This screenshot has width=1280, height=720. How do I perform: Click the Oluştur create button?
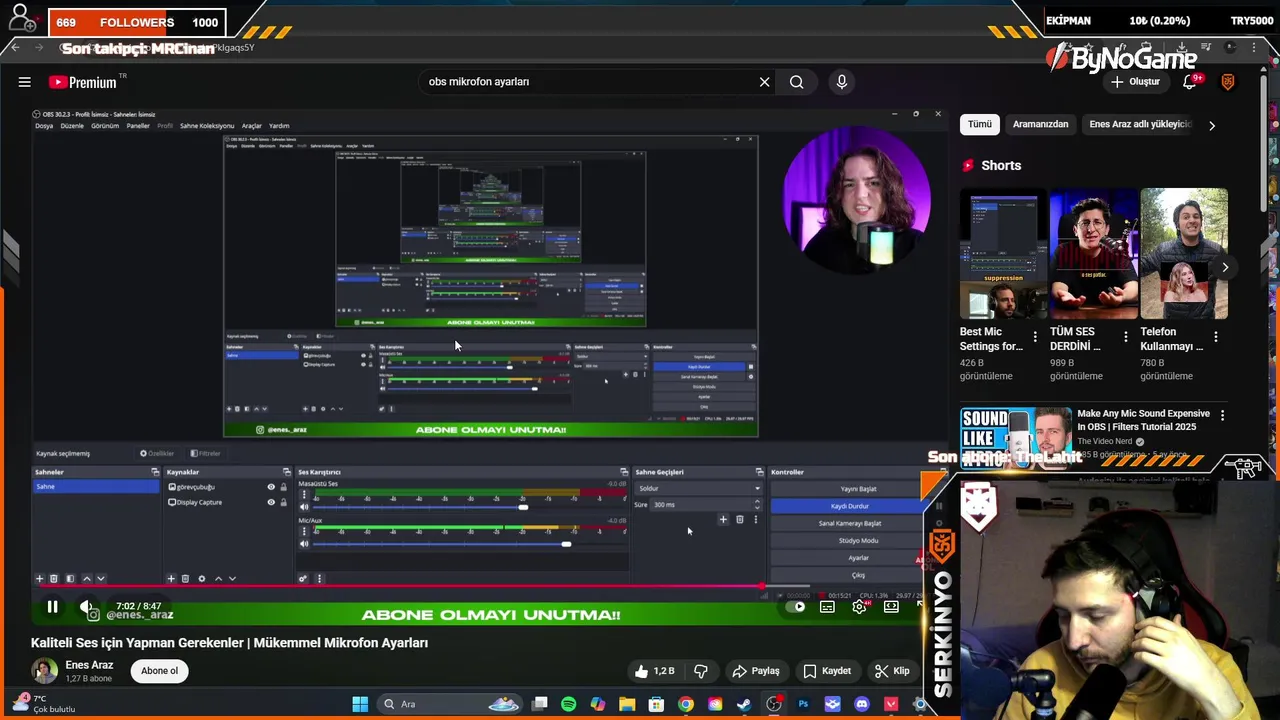(x=1135, y=82)
